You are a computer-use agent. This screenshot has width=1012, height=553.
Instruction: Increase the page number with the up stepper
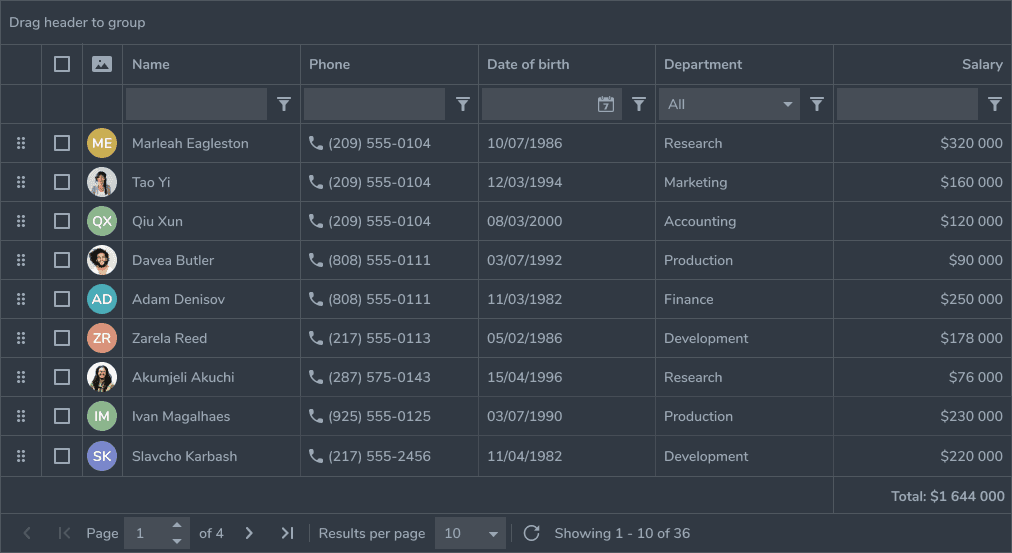tap(177, 526)
